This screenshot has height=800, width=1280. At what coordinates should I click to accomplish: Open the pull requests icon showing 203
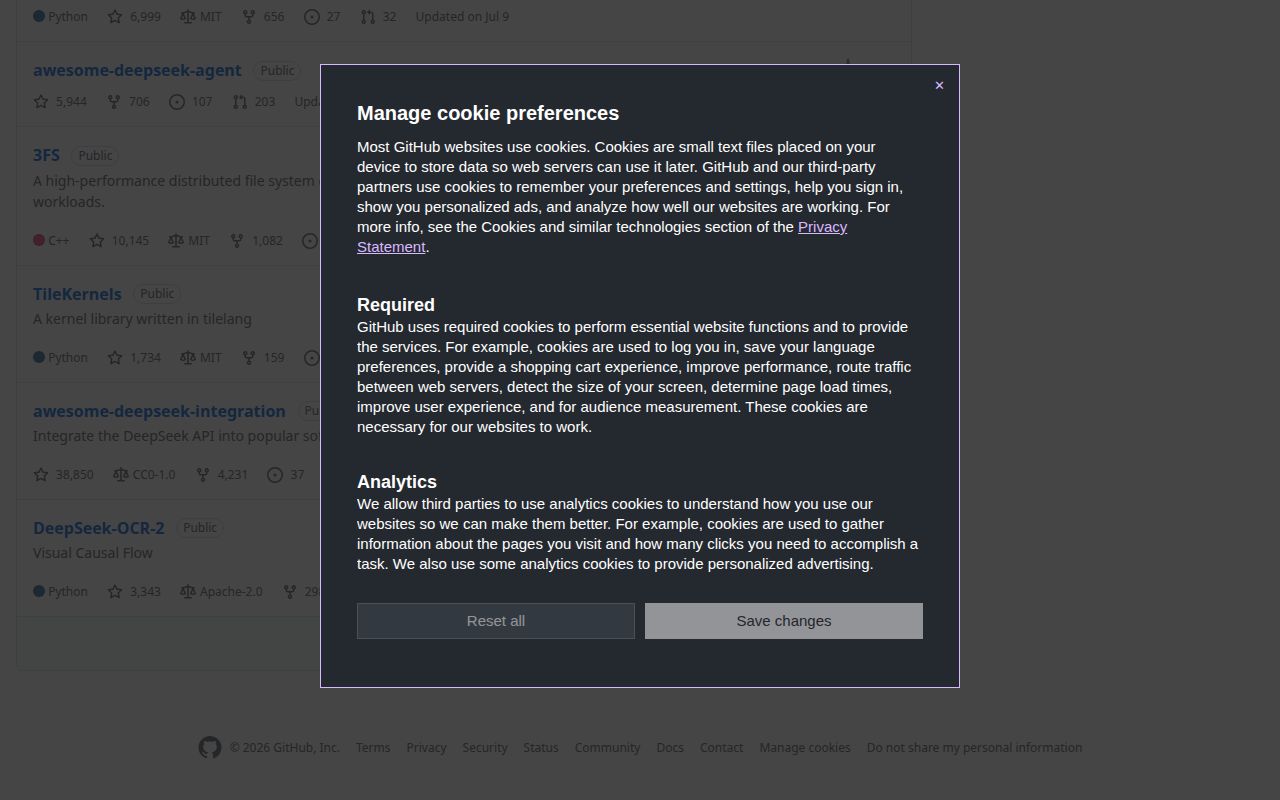(x=239, y=102)
